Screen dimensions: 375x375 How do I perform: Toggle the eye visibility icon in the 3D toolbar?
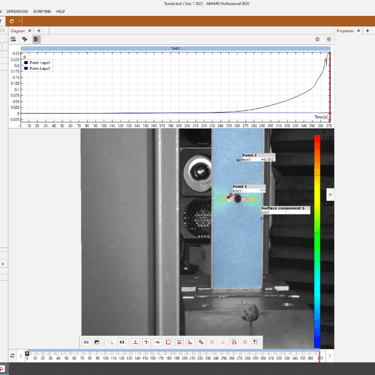click(122, 342)
